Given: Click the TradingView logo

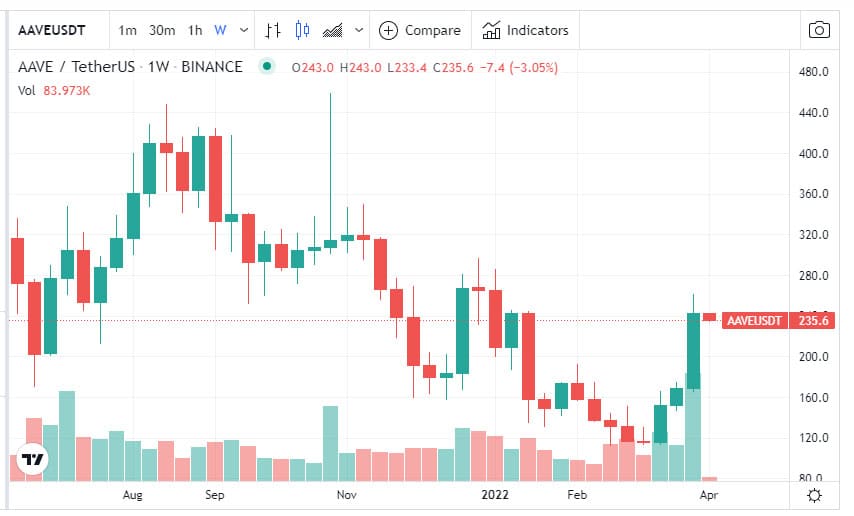Looking at the screenshot, I should [33, 460].
